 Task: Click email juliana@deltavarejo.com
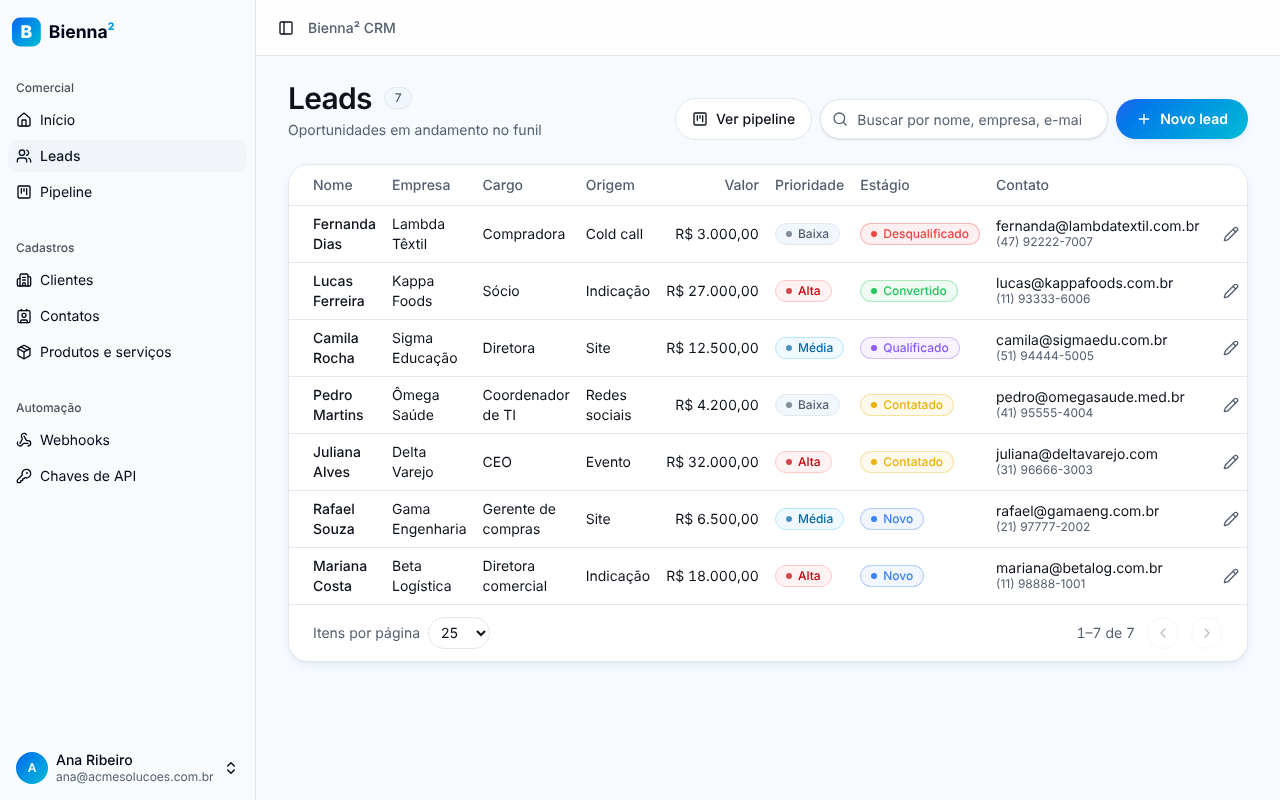pos(1077,454)
